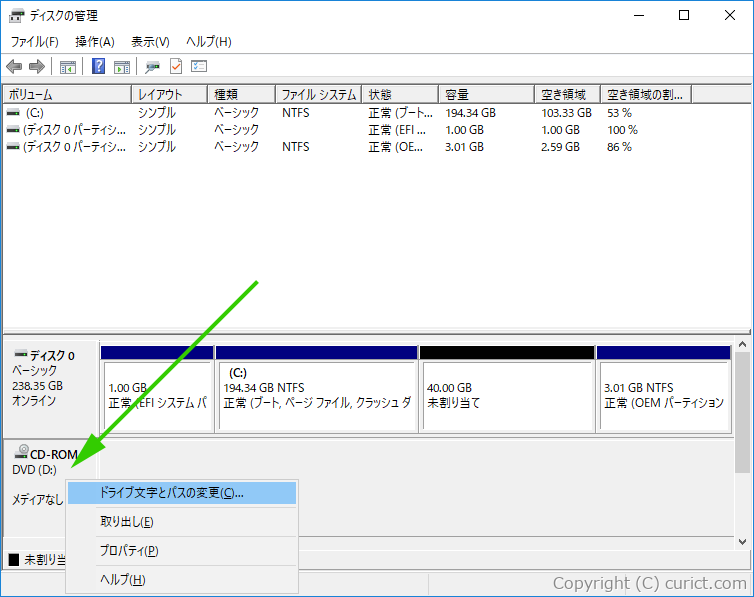The image size is (754, 597).
Task: Sort by 空き領域 column header
Action: tap(567, 95)
